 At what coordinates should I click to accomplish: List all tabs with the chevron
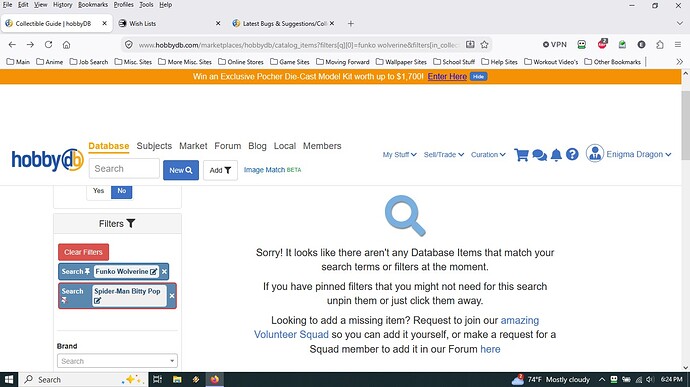click(x=679, y=23)
